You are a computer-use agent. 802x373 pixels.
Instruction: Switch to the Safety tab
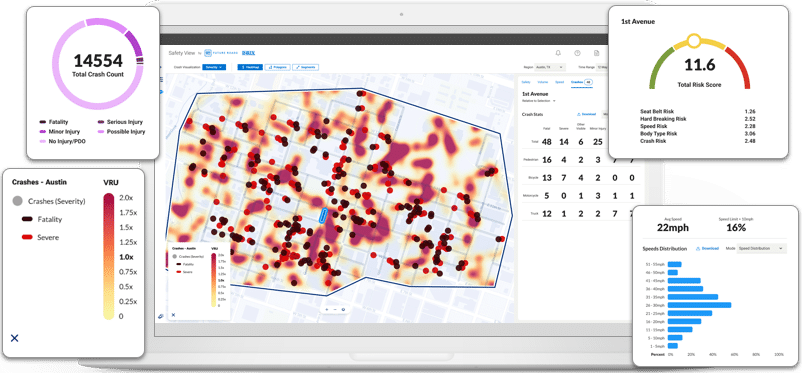click(x=526, y=82)
